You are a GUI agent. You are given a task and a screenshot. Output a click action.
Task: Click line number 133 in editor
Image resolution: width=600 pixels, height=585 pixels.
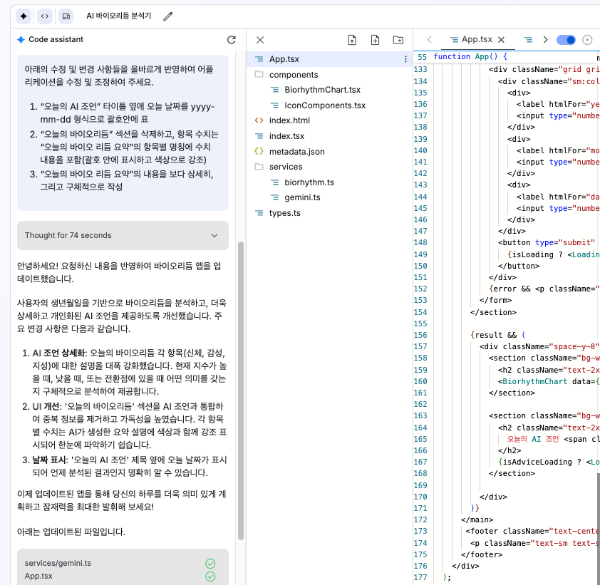(420, 69)
